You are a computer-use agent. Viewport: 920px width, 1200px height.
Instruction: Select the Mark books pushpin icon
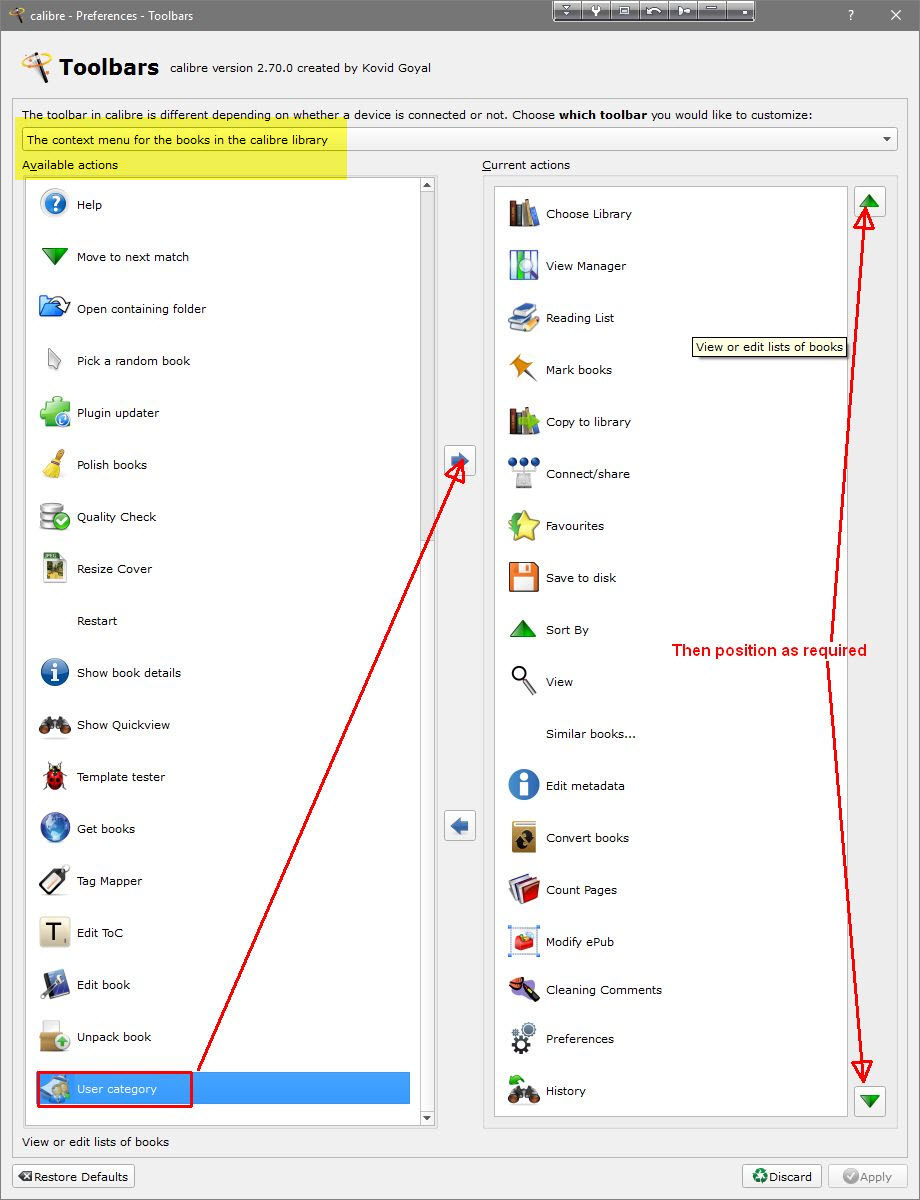pyautogui.click(x=523, y=369)
